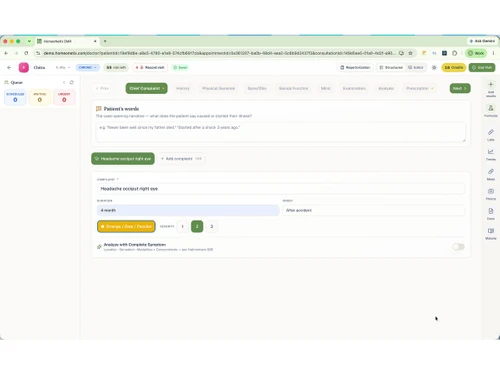Switch to the Analysis tab

386,88
